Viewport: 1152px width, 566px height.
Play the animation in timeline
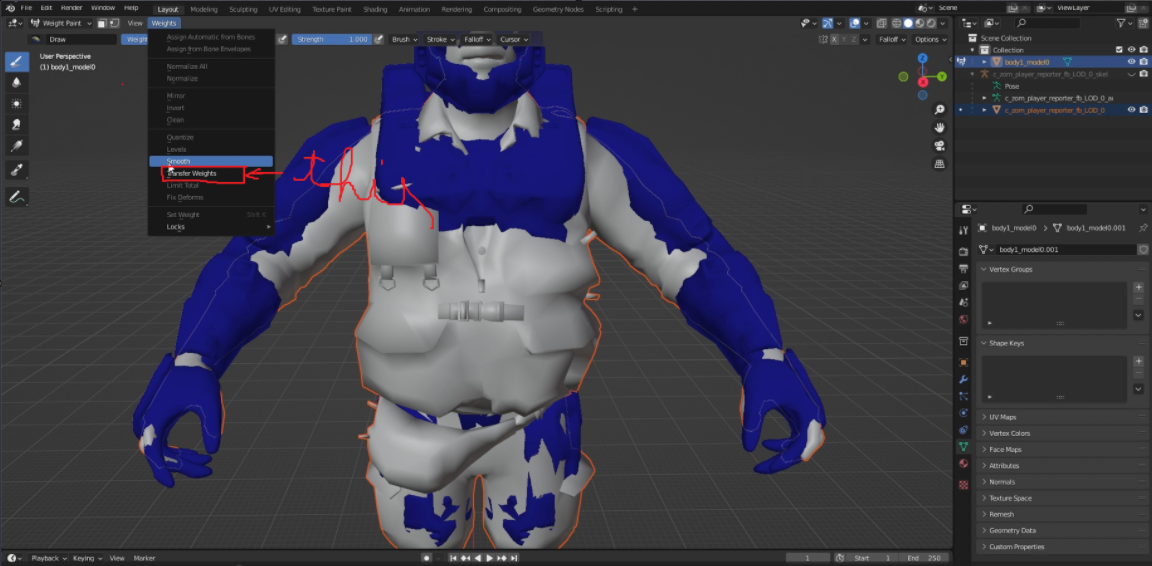pos(490,558)
